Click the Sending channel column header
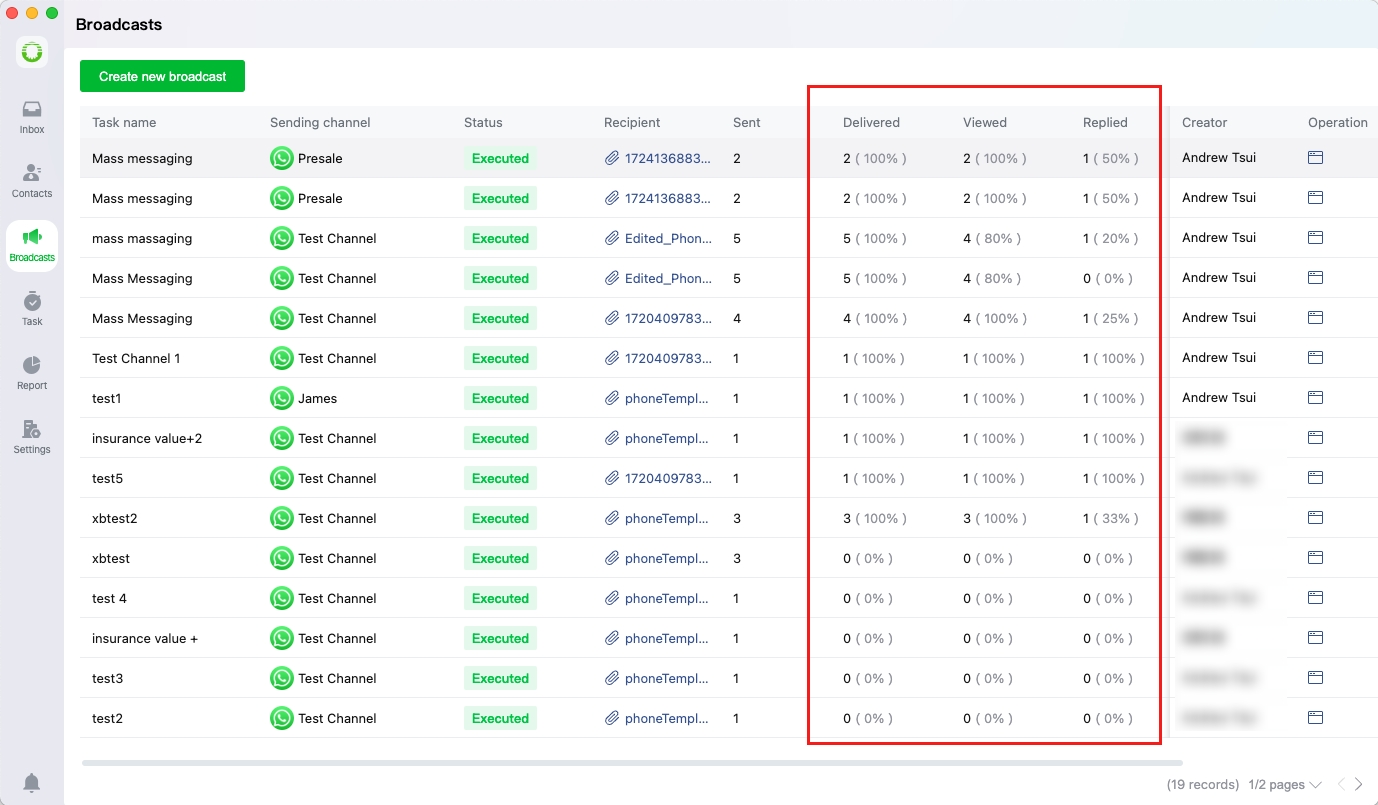The width and height of the screenshot is (1378, 805). (320, 122)
